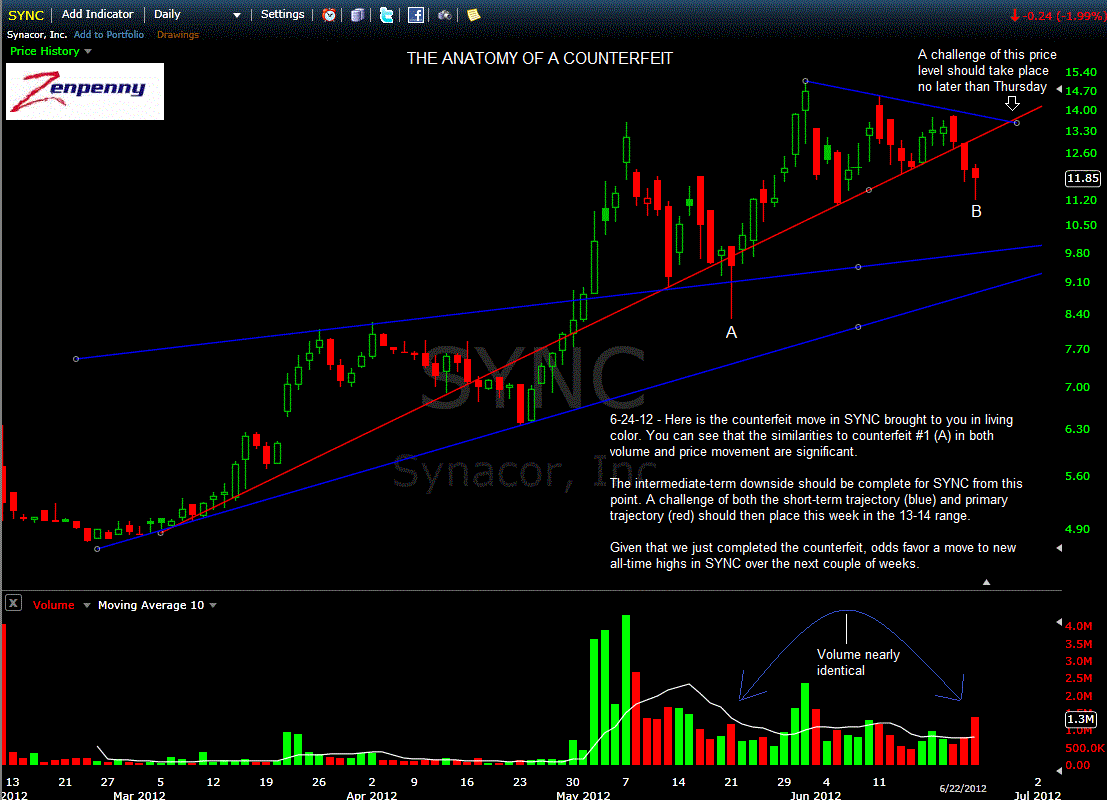
Task: Click the 500.0K volume axis label
Action: click(1085, 748)
